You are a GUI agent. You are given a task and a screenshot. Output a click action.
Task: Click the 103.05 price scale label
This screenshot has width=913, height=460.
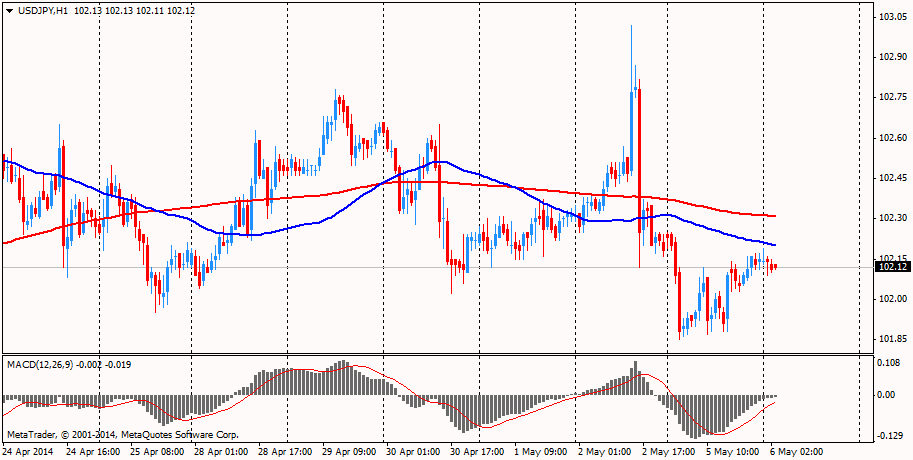coord(892,18)
